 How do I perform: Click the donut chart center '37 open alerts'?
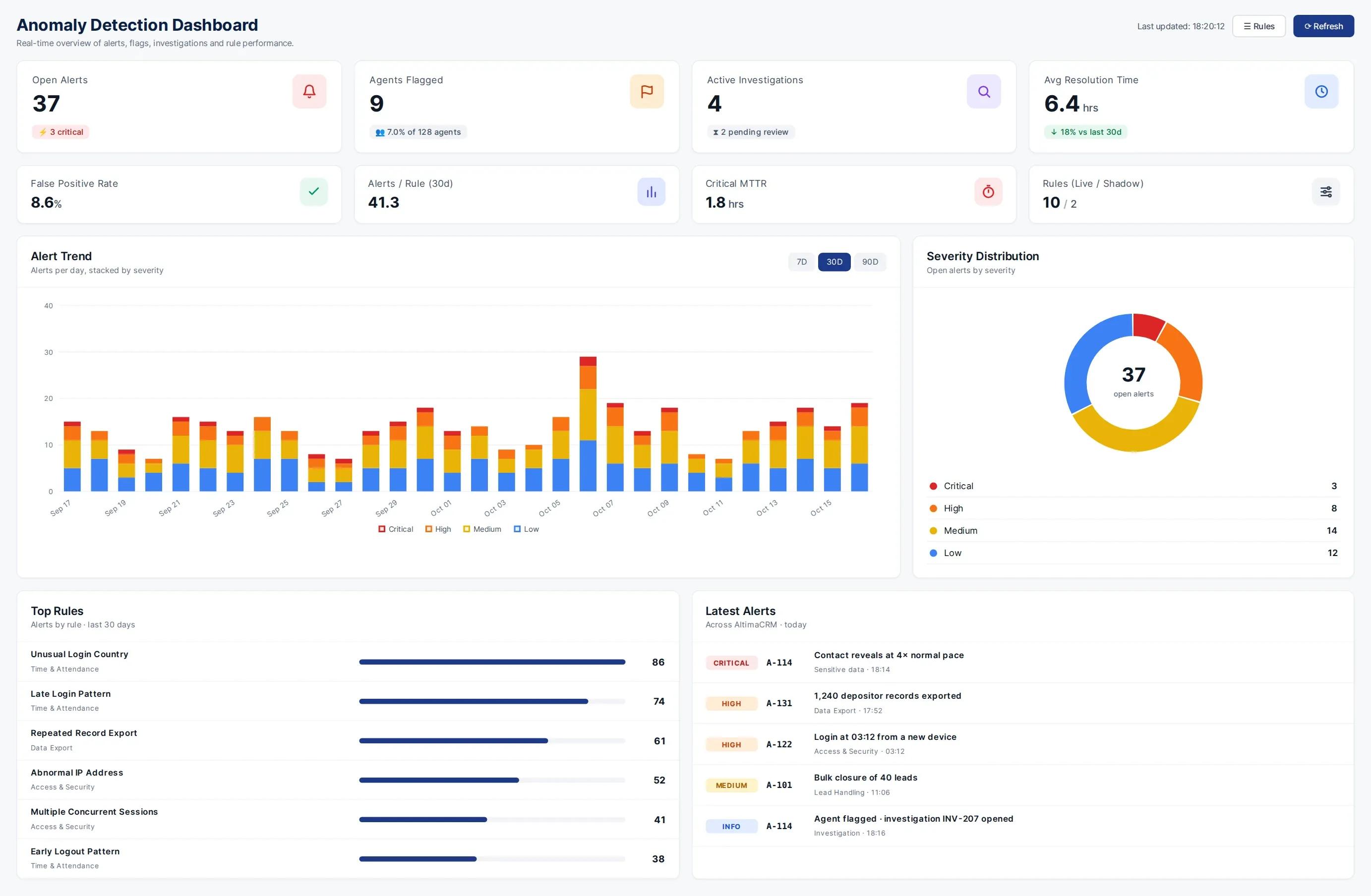coord(1133,383)
